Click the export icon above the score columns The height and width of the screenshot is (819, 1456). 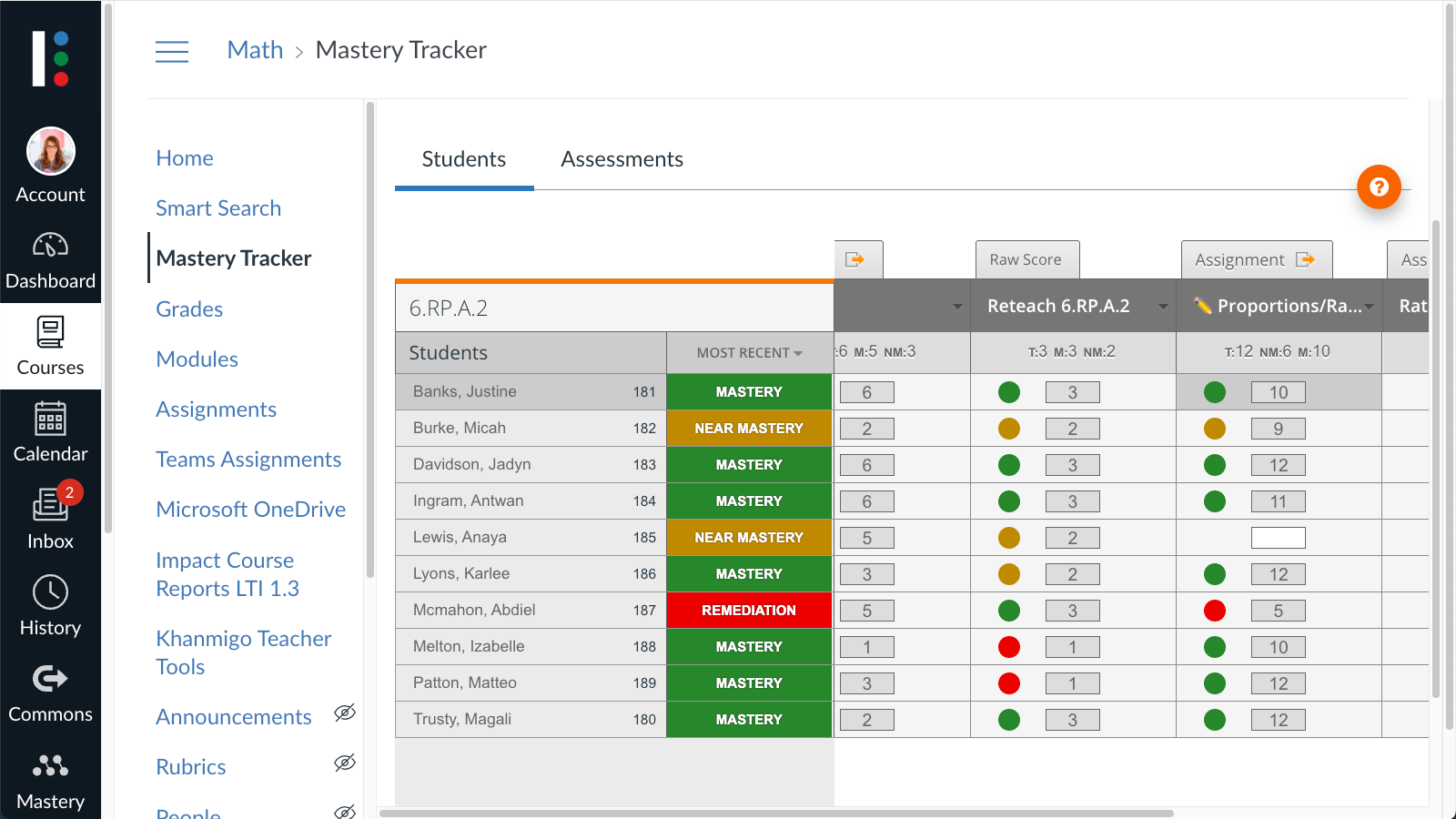[856, 259]
